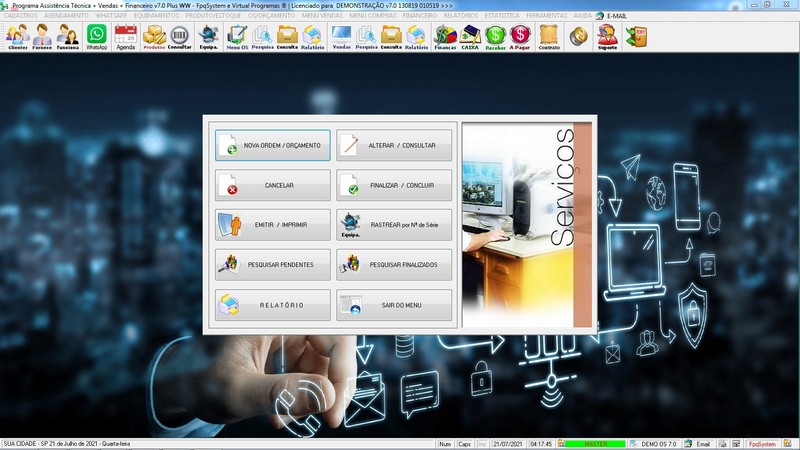Click the date 21/07/2021 in status bar
Screen dimensions: 800x450
coord(508,444)
